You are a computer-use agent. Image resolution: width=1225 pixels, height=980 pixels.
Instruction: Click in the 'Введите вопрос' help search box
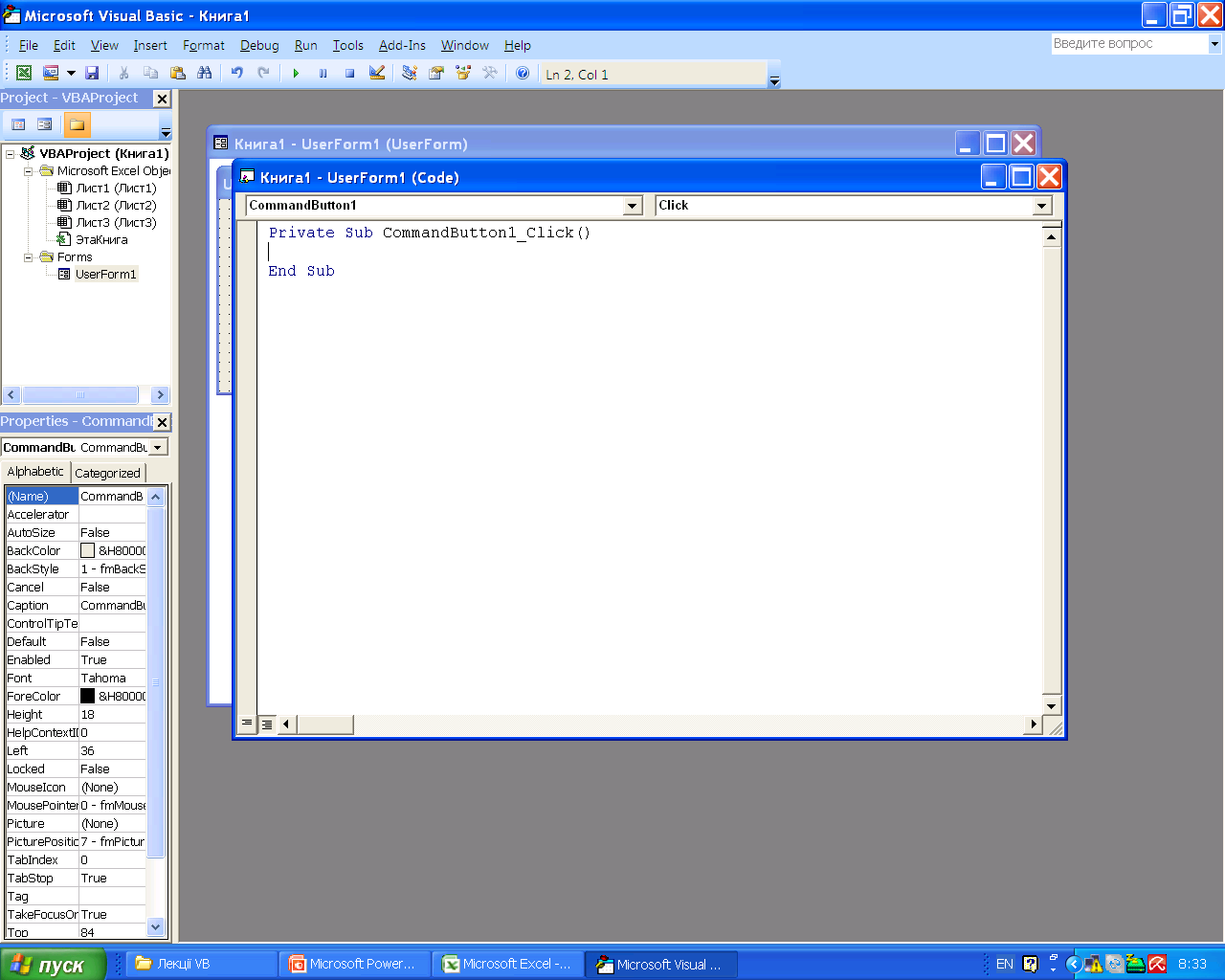[1128, 43]
